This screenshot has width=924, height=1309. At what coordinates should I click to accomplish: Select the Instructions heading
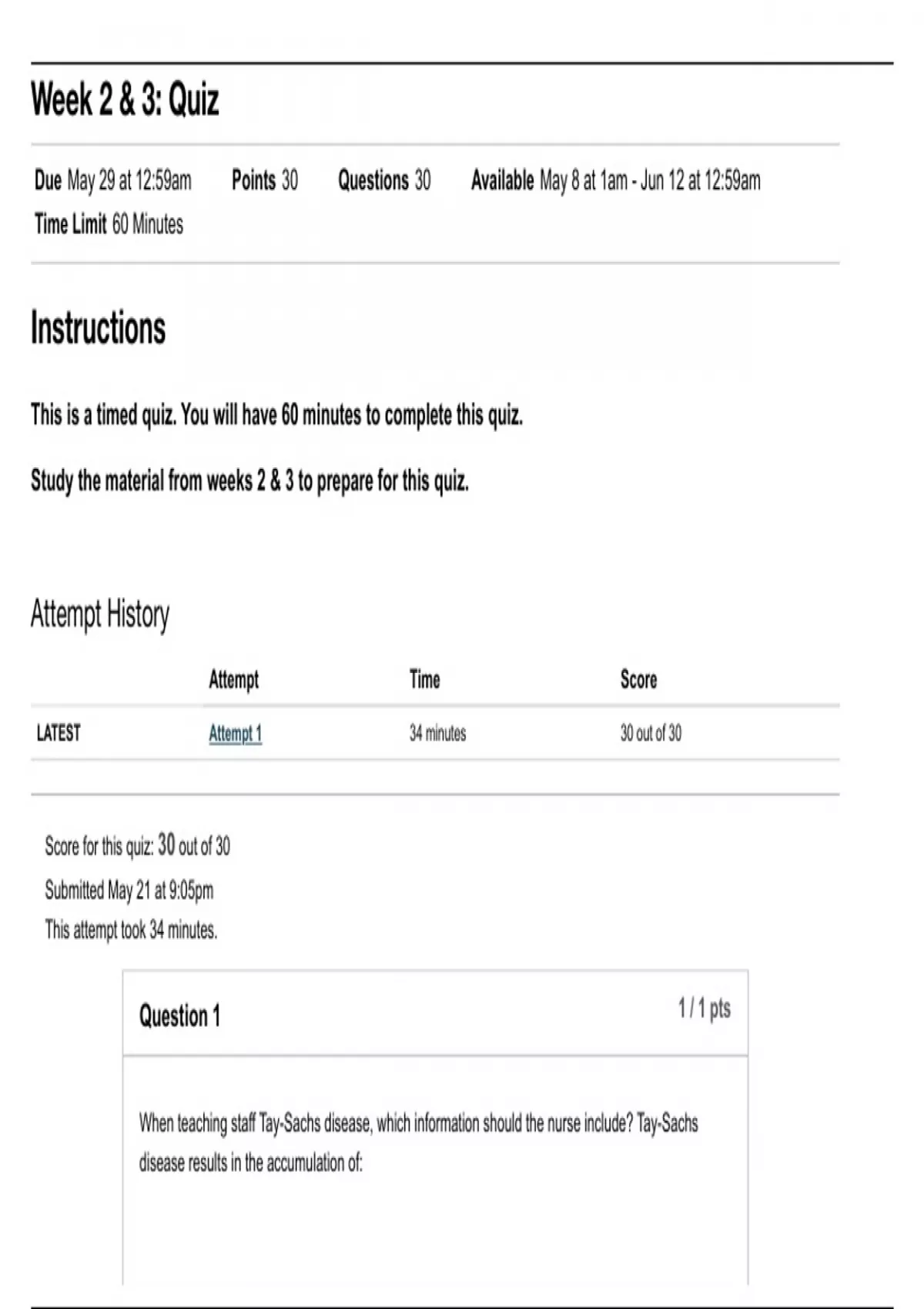pyautogui.click(x=98, y=328)
